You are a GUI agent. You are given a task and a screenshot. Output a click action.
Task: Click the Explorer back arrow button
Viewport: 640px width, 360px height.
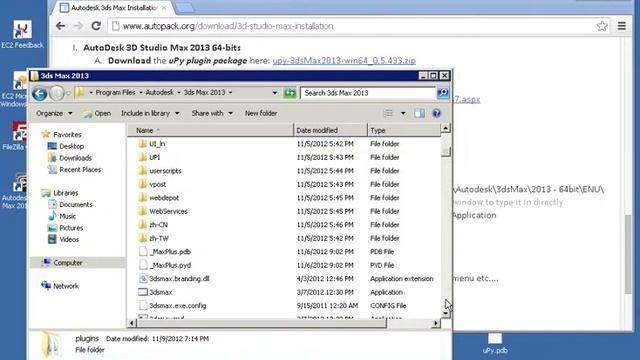click(40, 93)
